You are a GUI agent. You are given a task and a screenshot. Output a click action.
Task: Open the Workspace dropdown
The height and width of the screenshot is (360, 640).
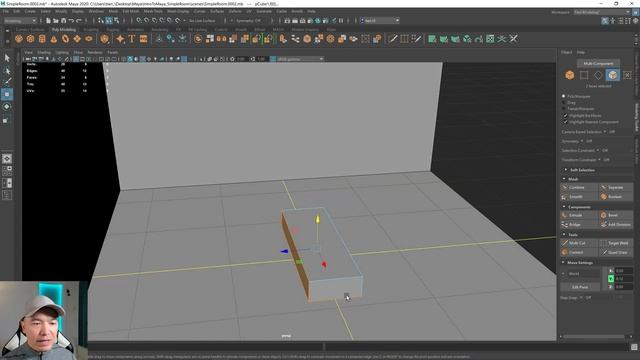[x=602, y=12]
